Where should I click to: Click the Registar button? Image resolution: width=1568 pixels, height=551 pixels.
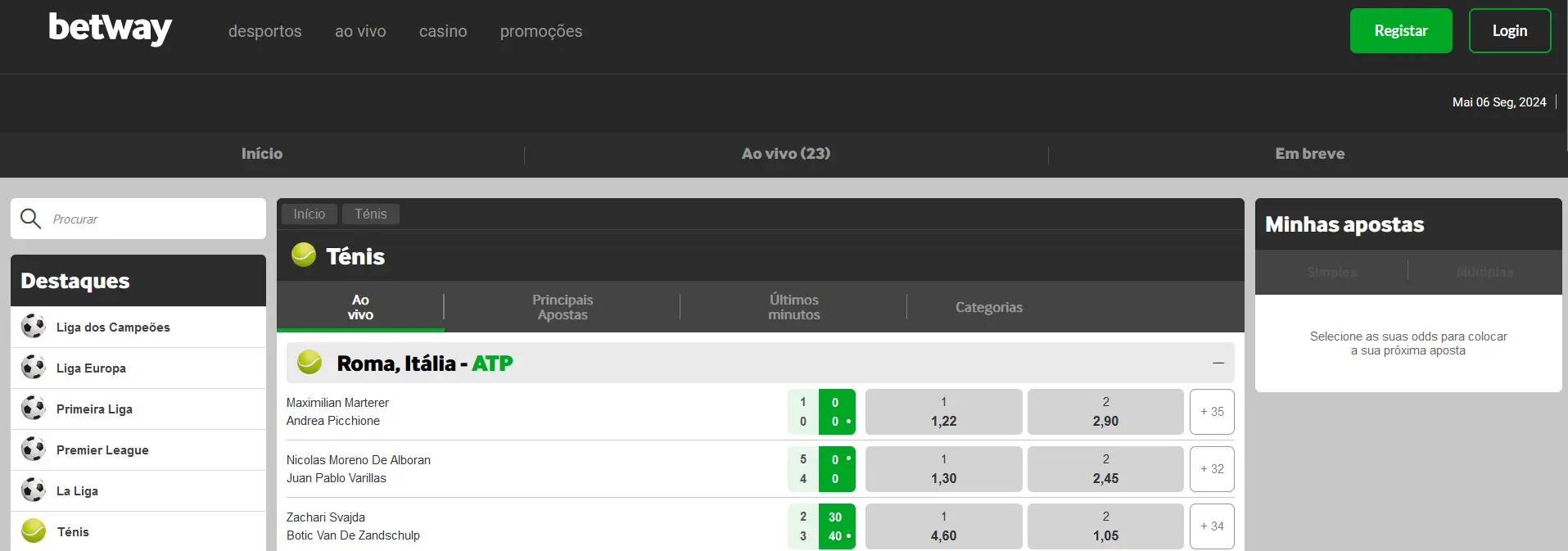tap(1401, 31)
